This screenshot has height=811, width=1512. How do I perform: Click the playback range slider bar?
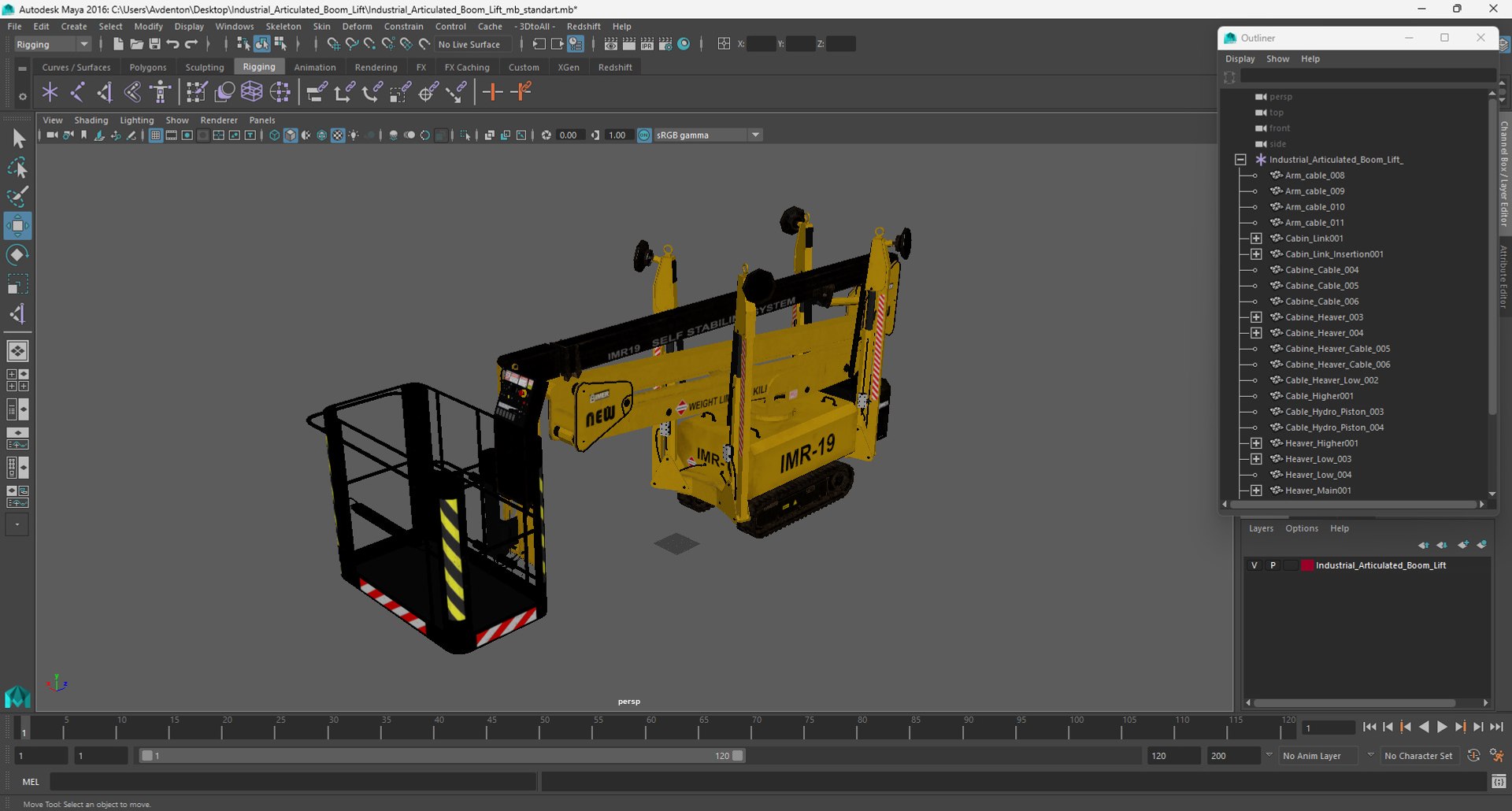pyautogui.click(x=441, y=756)
